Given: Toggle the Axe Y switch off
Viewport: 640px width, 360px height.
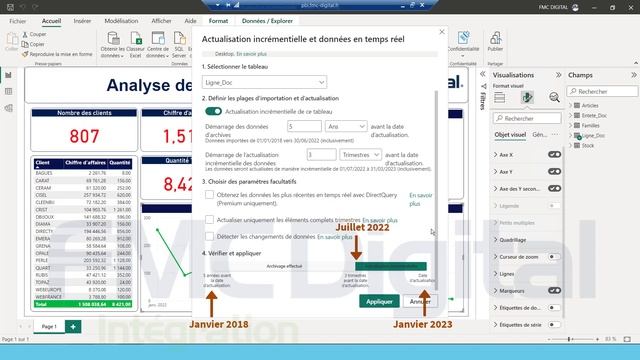Looking at the screenshot, I should coord(554,171).
